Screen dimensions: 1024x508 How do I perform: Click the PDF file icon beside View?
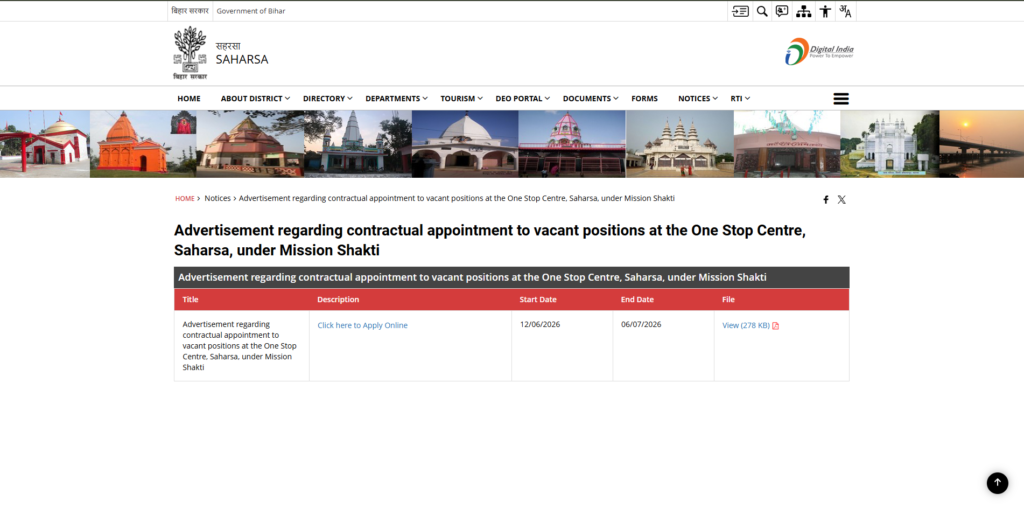(776, 326)
